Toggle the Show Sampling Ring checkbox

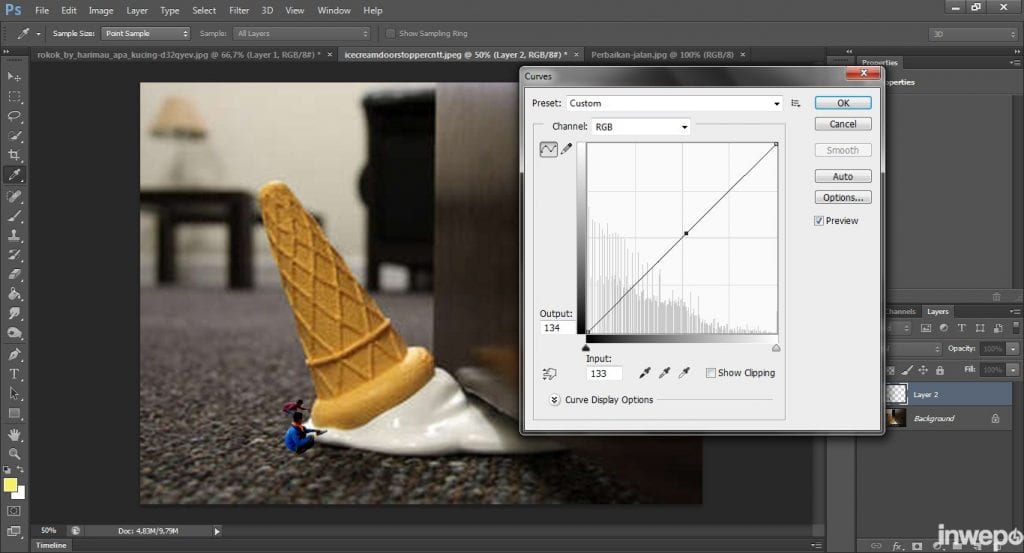pyautogui.click(x=390, y=33)
